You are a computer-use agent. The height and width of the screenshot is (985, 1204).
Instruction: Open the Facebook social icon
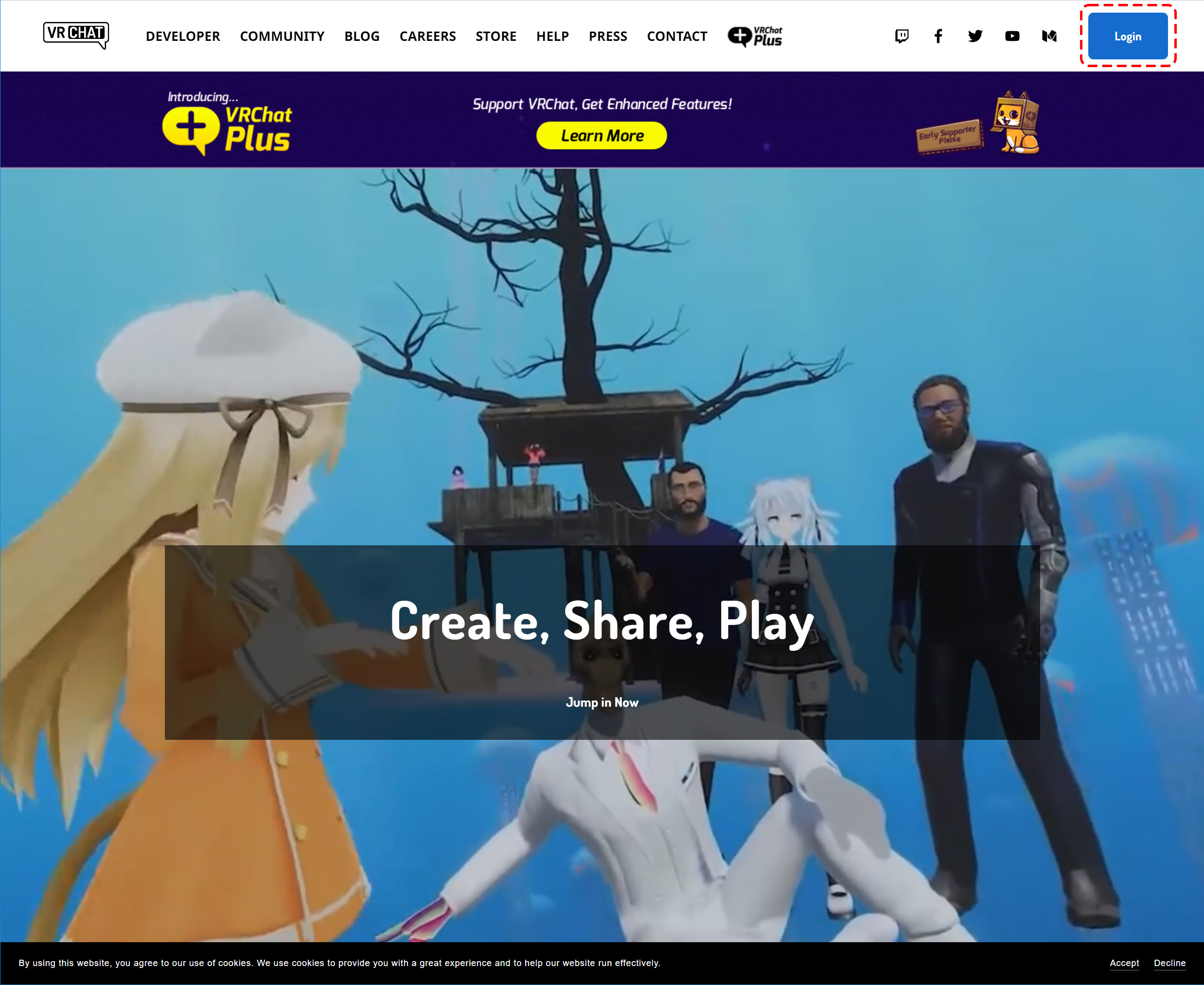[x=938, y=36]
